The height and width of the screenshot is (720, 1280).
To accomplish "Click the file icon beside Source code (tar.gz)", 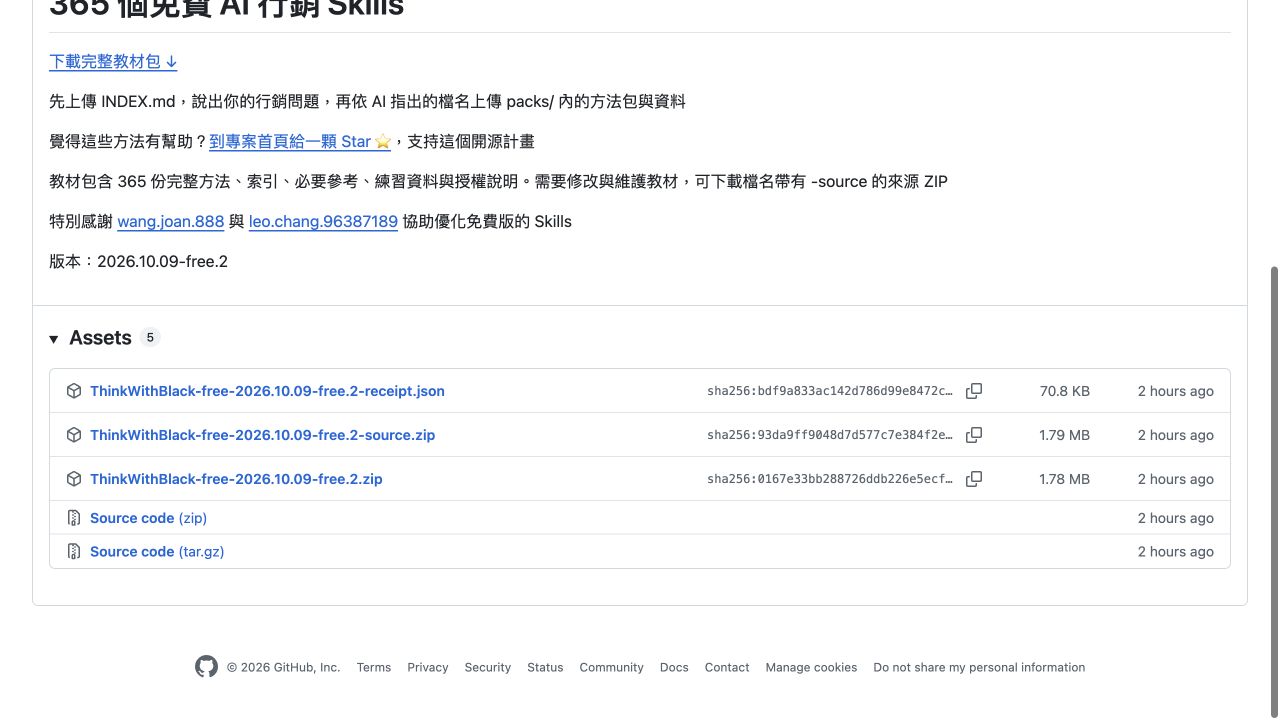I will tap(74, 552).
